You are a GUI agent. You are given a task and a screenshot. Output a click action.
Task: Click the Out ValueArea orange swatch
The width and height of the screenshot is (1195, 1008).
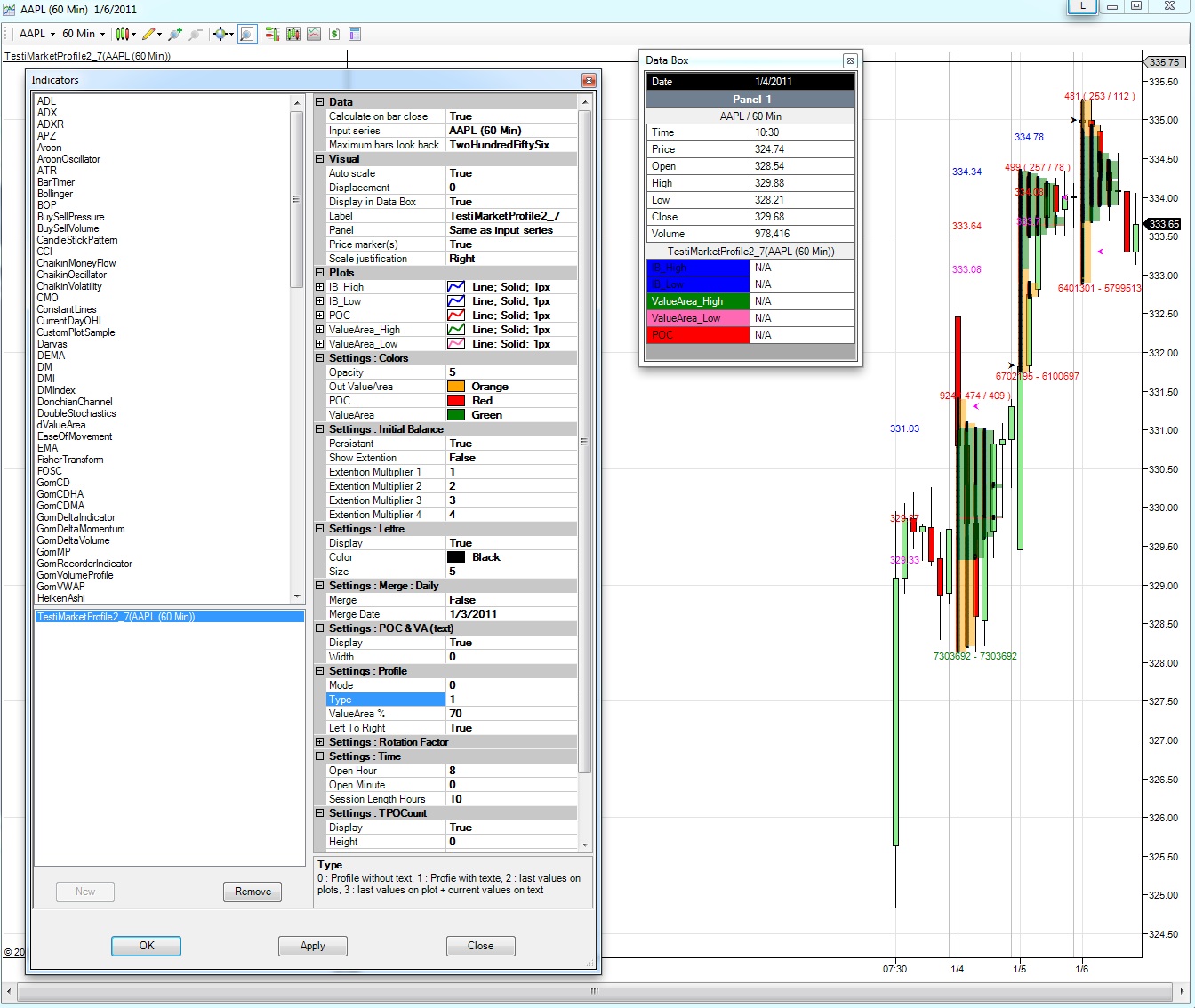456,387
